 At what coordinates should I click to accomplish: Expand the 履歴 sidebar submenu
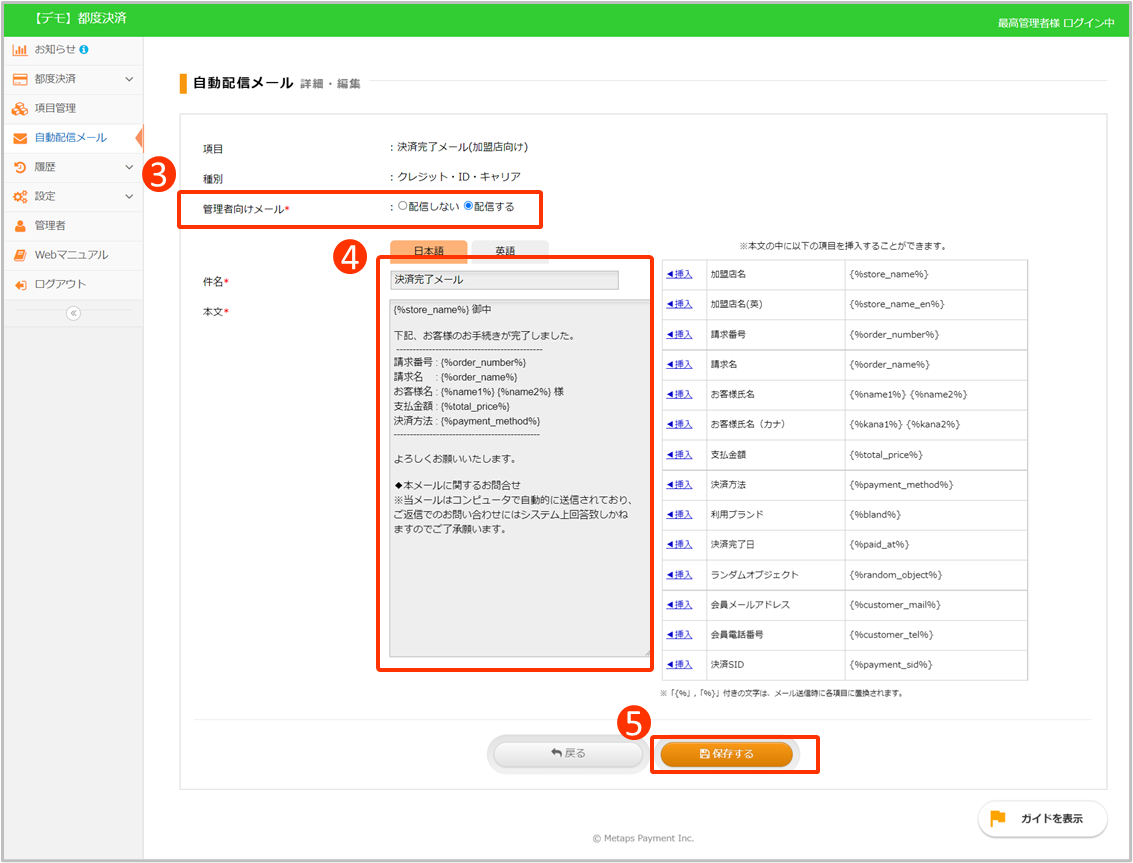pos(128,167)
